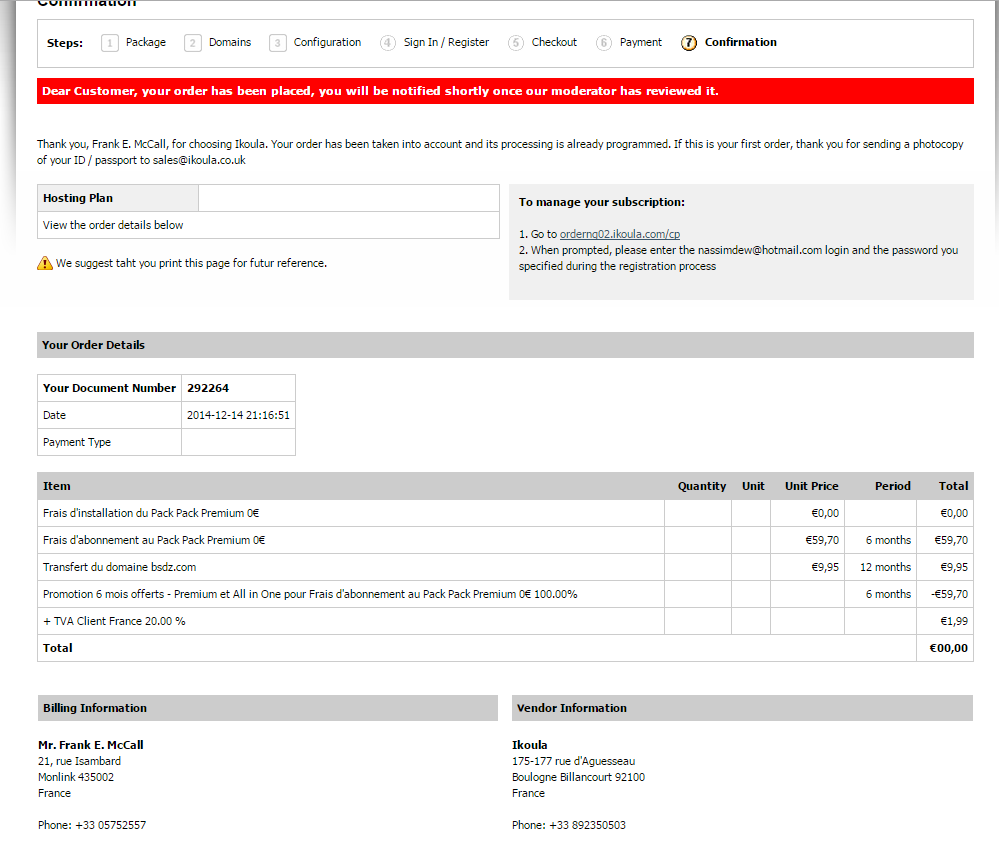Click 'View the order details below' text
This screenshot has width=999, height=850.
[113, 225]
